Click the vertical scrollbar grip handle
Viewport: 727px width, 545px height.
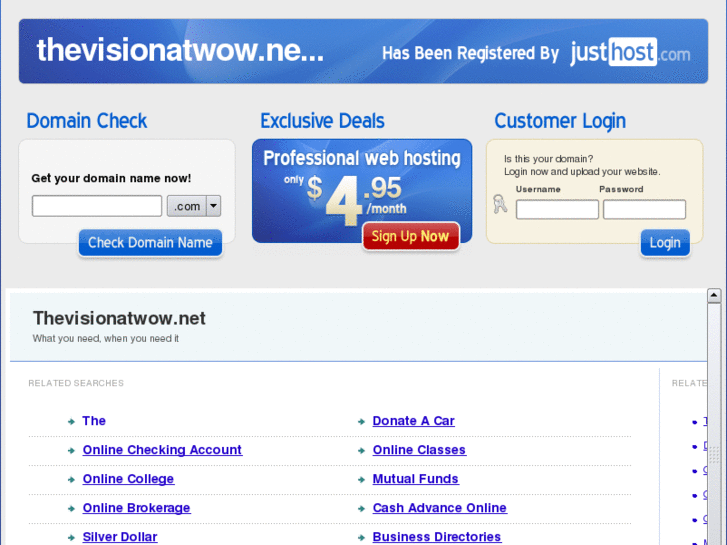point(714,454)
